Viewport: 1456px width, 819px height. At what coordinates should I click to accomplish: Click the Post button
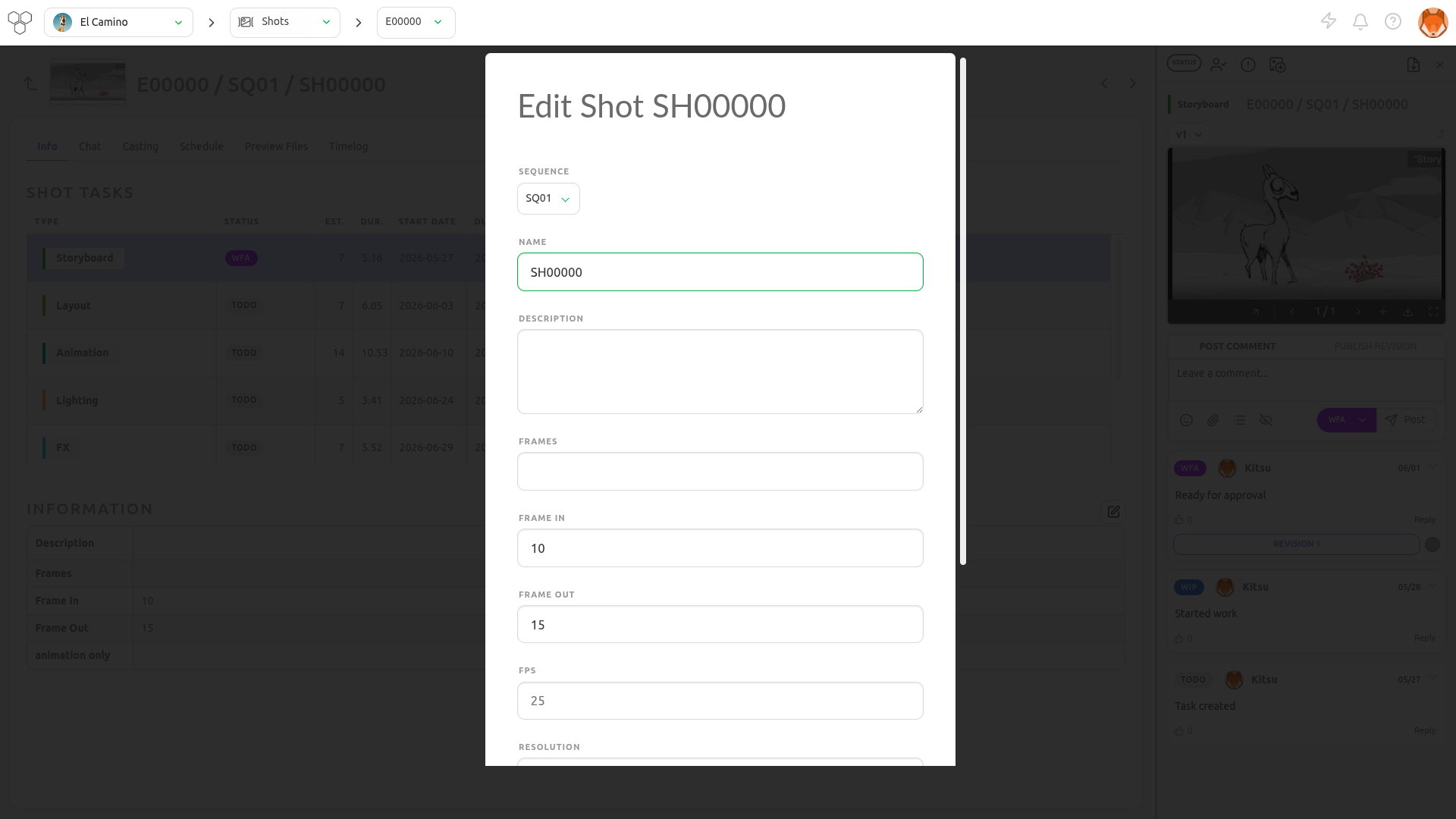point(1406,420)
